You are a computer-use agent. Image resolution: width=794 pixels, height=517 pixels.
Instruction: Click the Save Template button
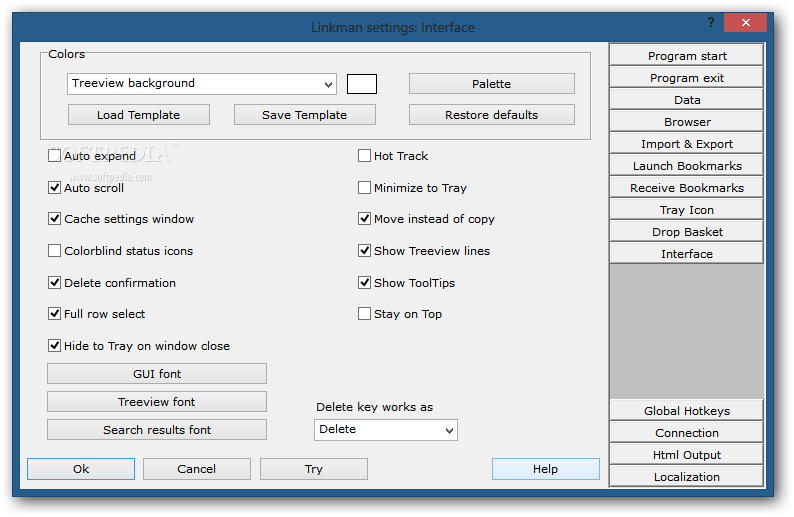[304, 115]
